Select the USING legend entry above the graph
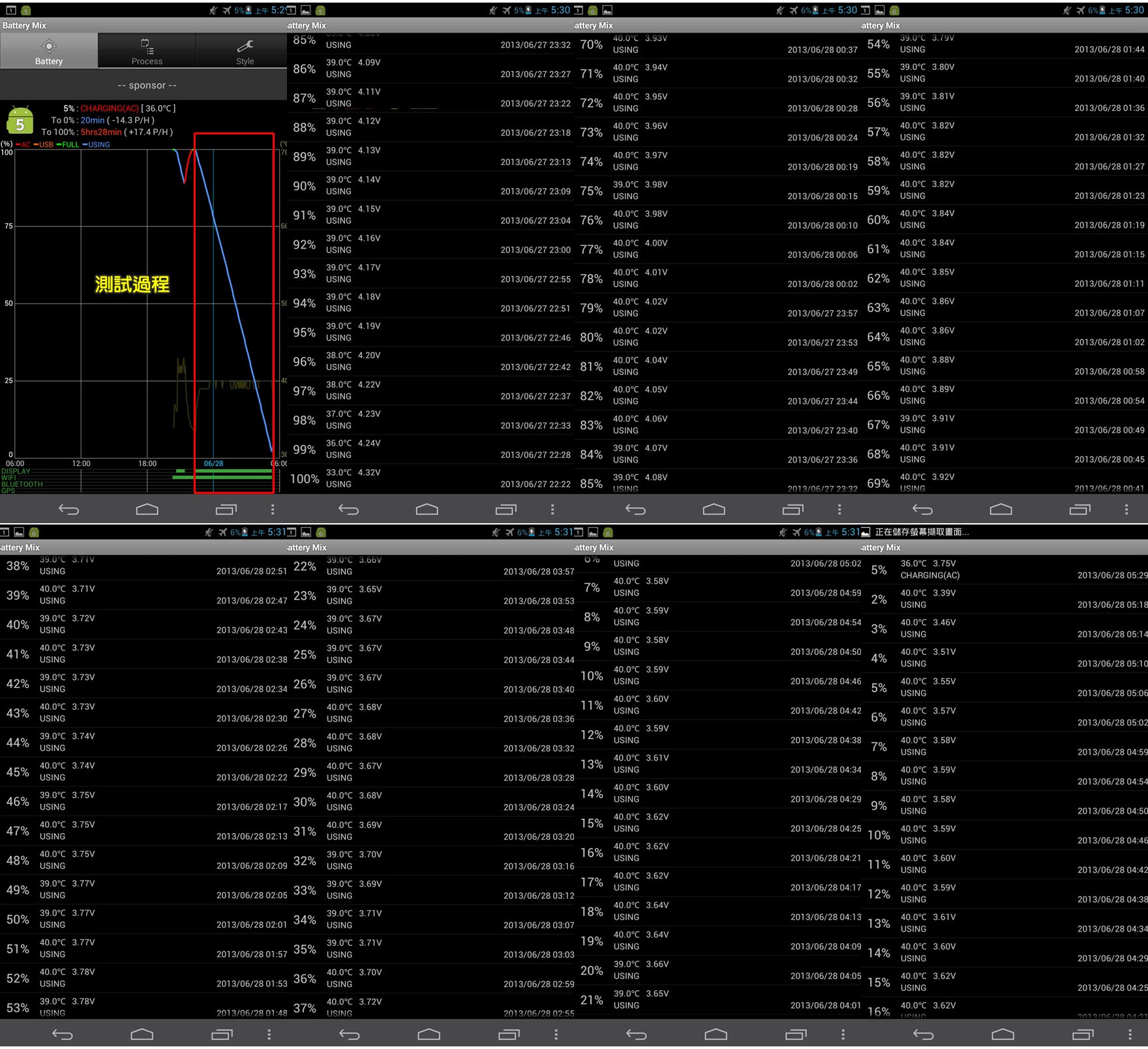This screenshot has height=1049, width=1148. point(97,145)
